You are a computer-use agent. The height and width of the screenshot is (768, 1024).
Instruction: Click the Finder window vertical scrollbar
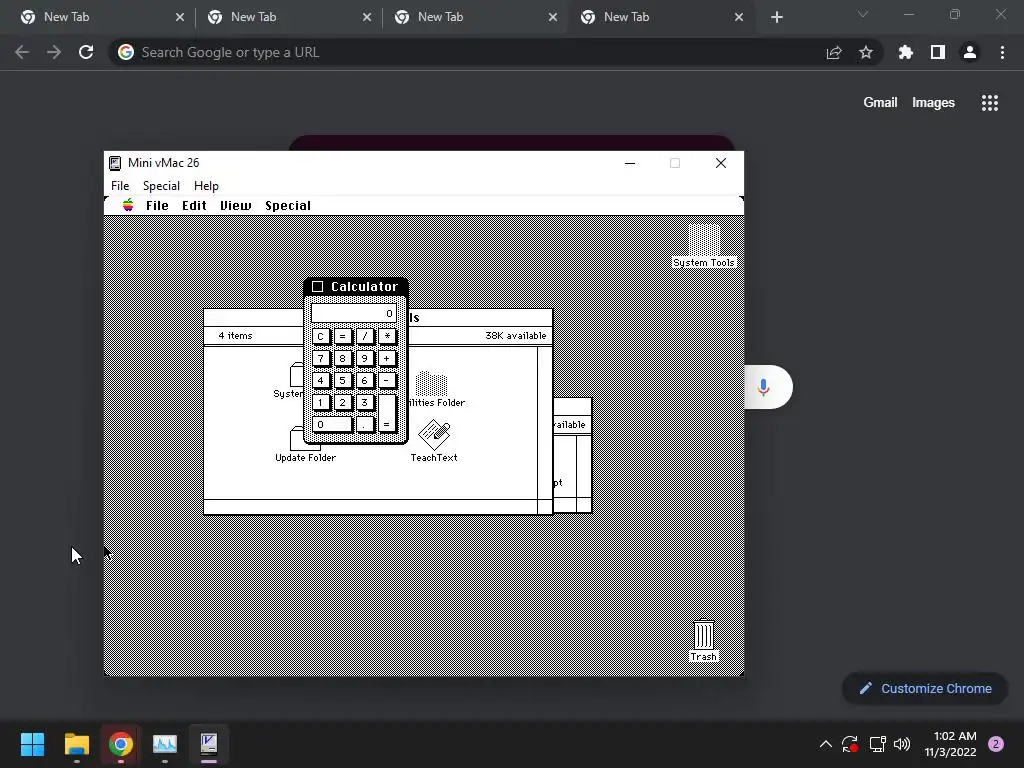(545, 423)
